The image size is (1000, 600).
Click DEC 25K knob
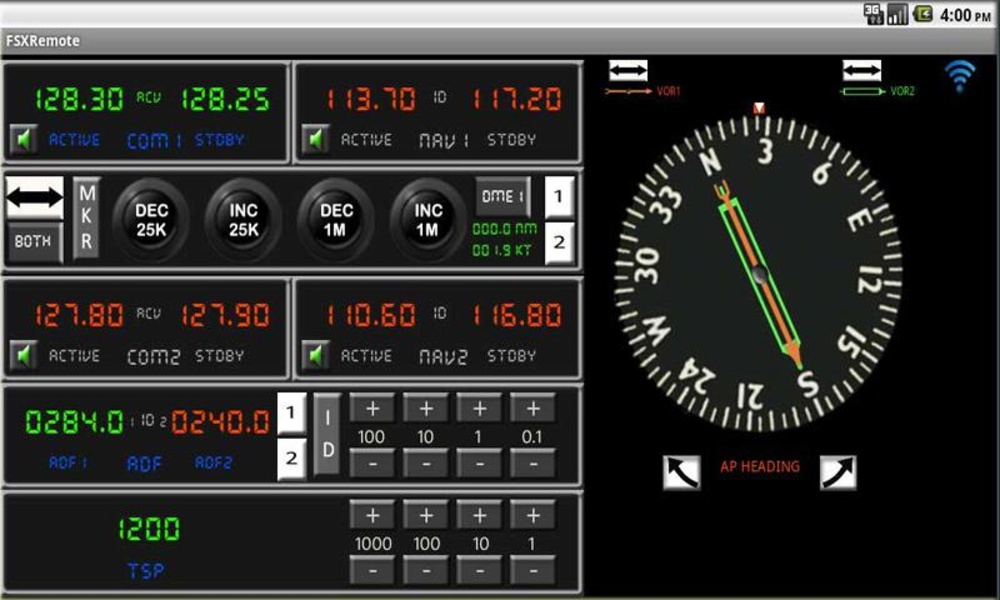pos(151,220)
